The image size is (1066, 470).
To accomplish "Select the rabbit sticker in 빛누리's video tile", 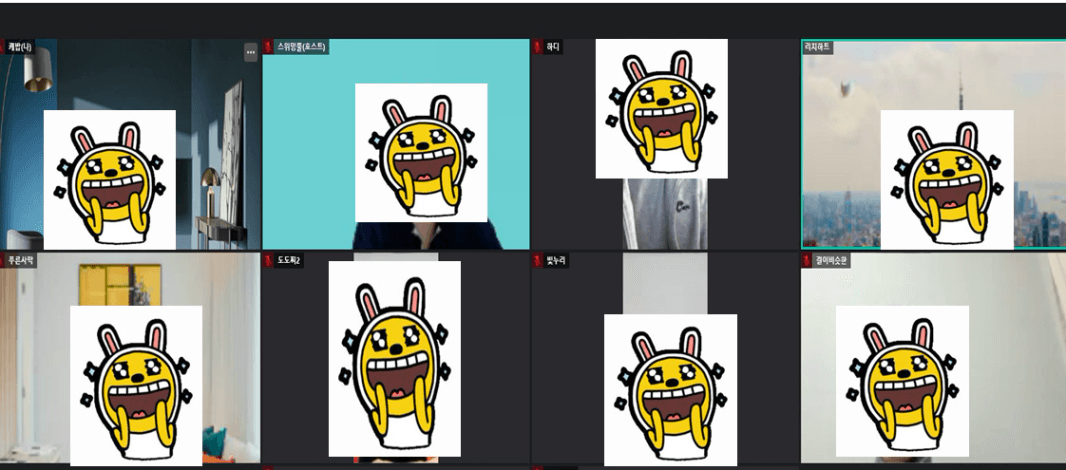I will [x=670, y=389].
